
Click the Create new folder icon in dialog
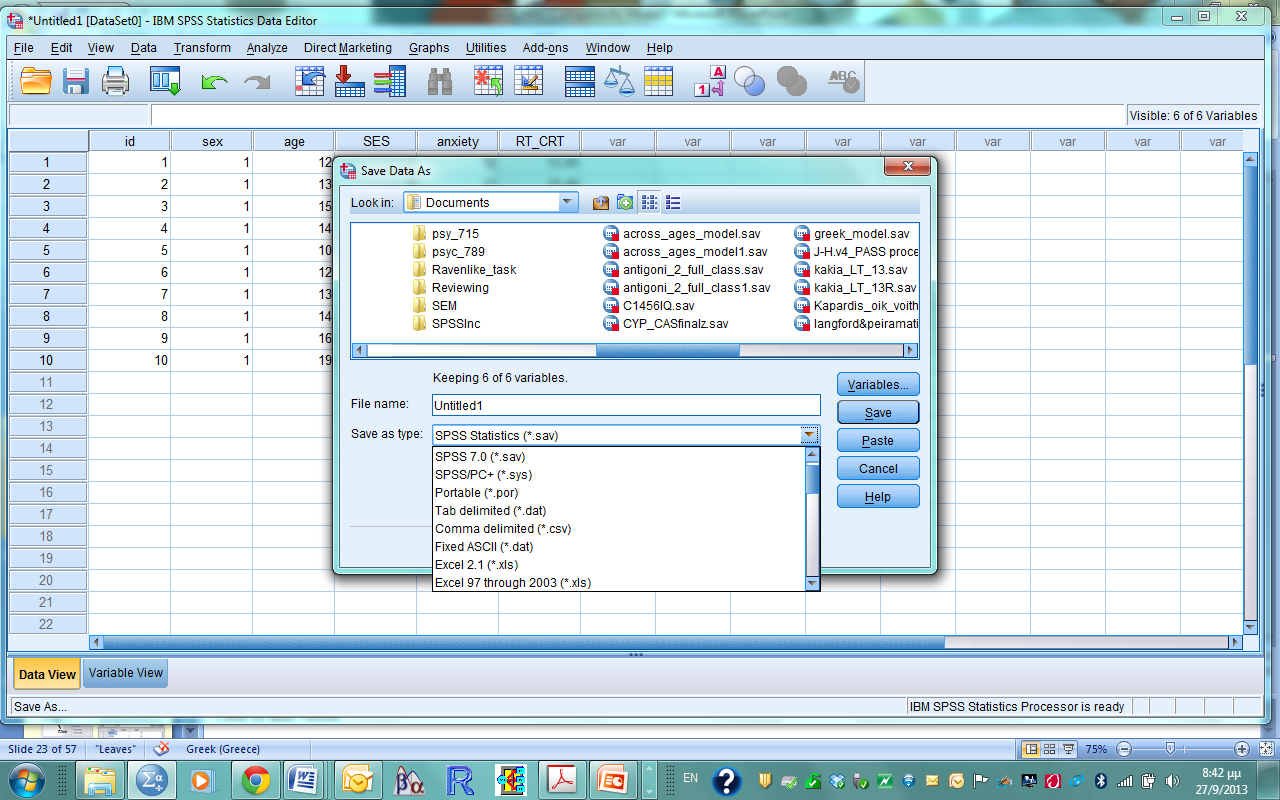pos(625,202)
